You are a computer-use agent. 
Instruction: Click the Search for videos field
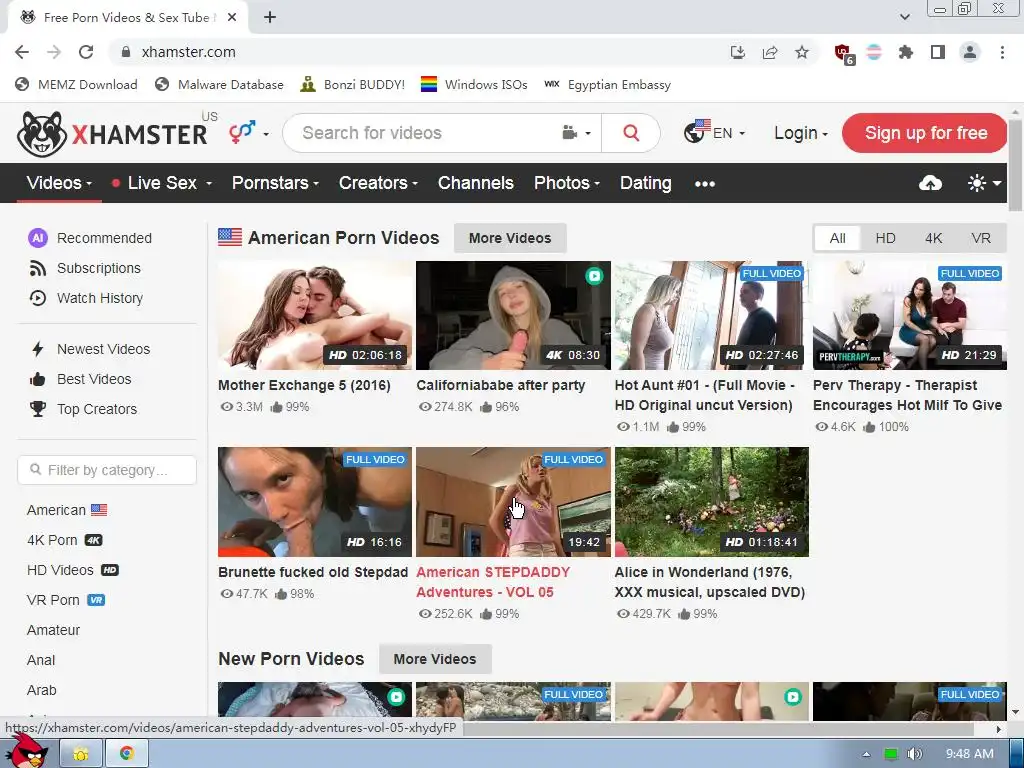click(424, 133)
